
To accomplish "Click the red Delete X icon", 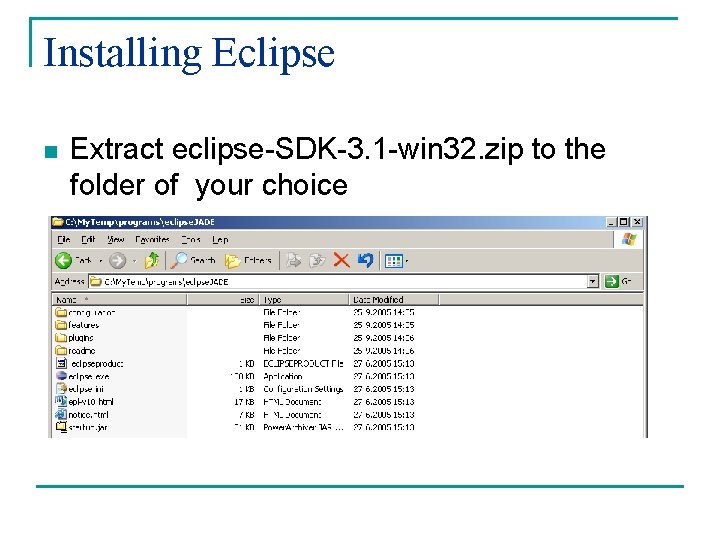I will (x=341, y=260).
